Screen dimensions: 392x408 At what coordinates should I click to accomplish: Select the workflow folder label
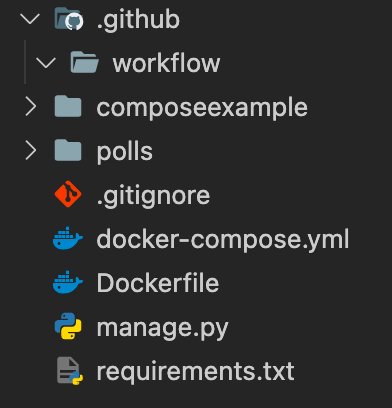point(166,63)
